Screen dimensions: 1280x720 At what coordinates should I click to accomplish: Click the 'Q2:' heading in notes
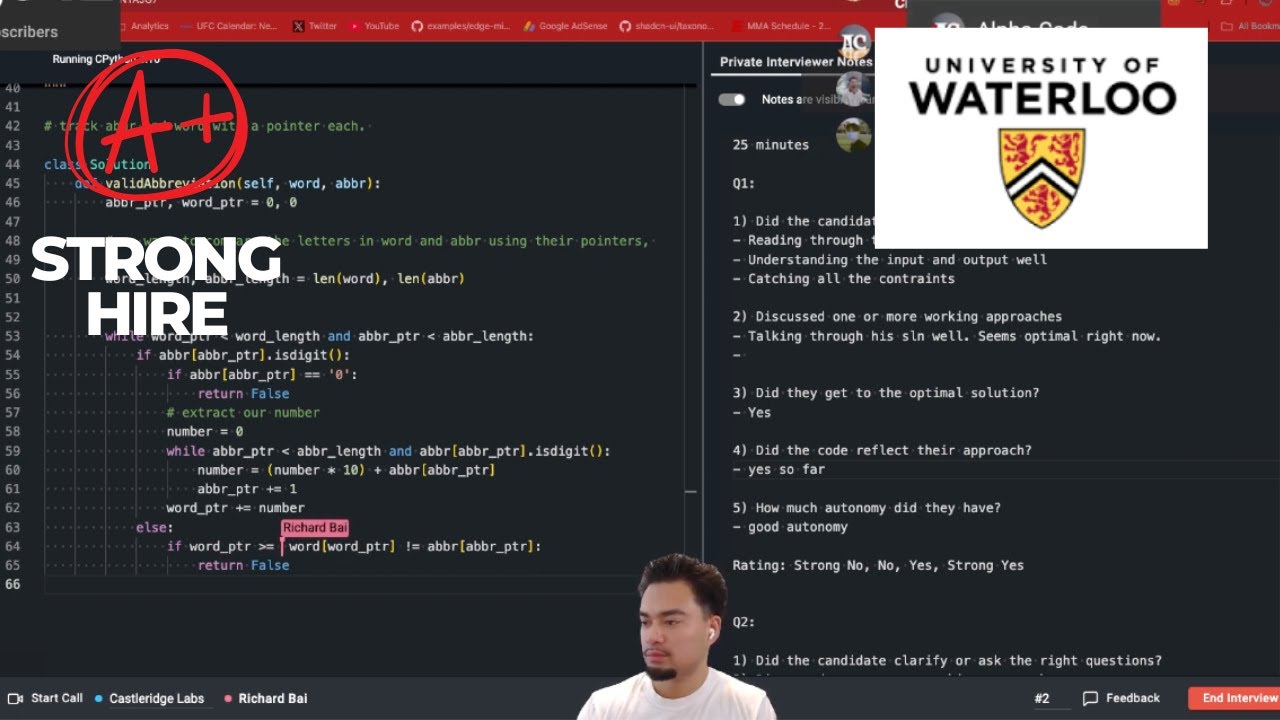click(744, 623)
